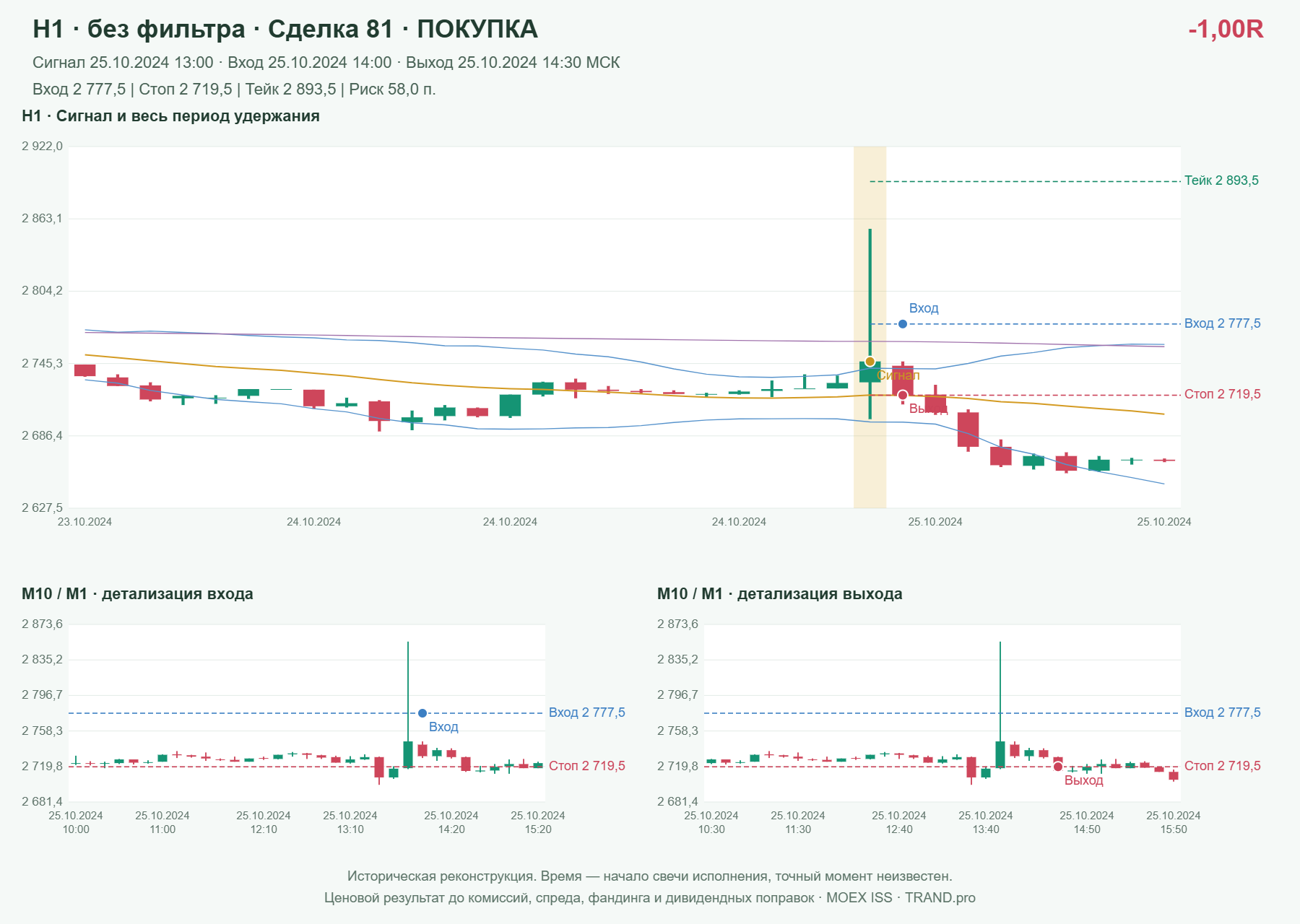Image resolution: width=1300 pixels, height=924 pixels.
Task: Click the footer line "Историческая реконструкция…"
Action: click(x=650, y=876)
